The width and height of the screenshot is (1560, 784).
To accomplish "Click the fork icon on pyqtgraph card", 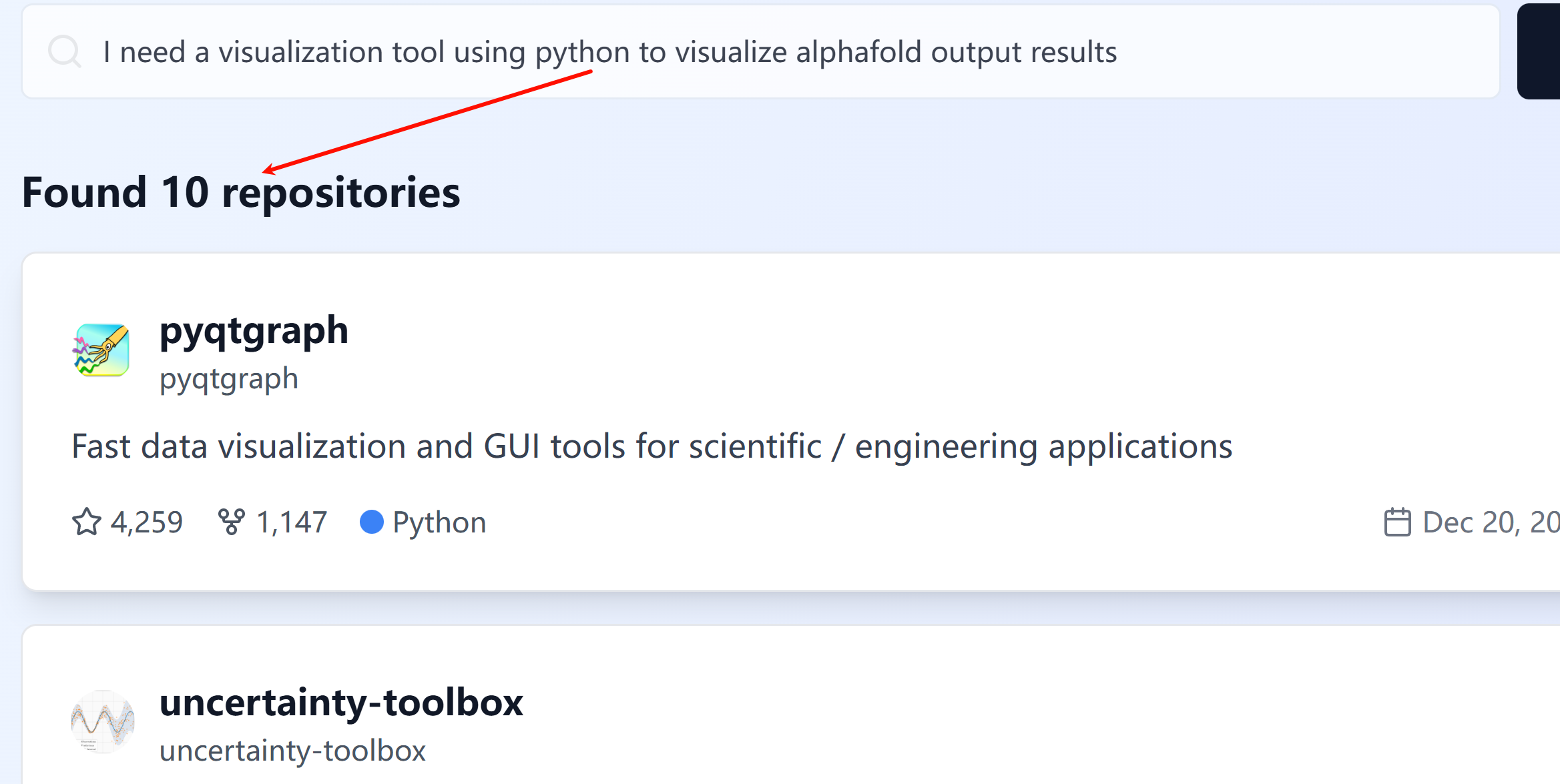I will pos(231,522).
